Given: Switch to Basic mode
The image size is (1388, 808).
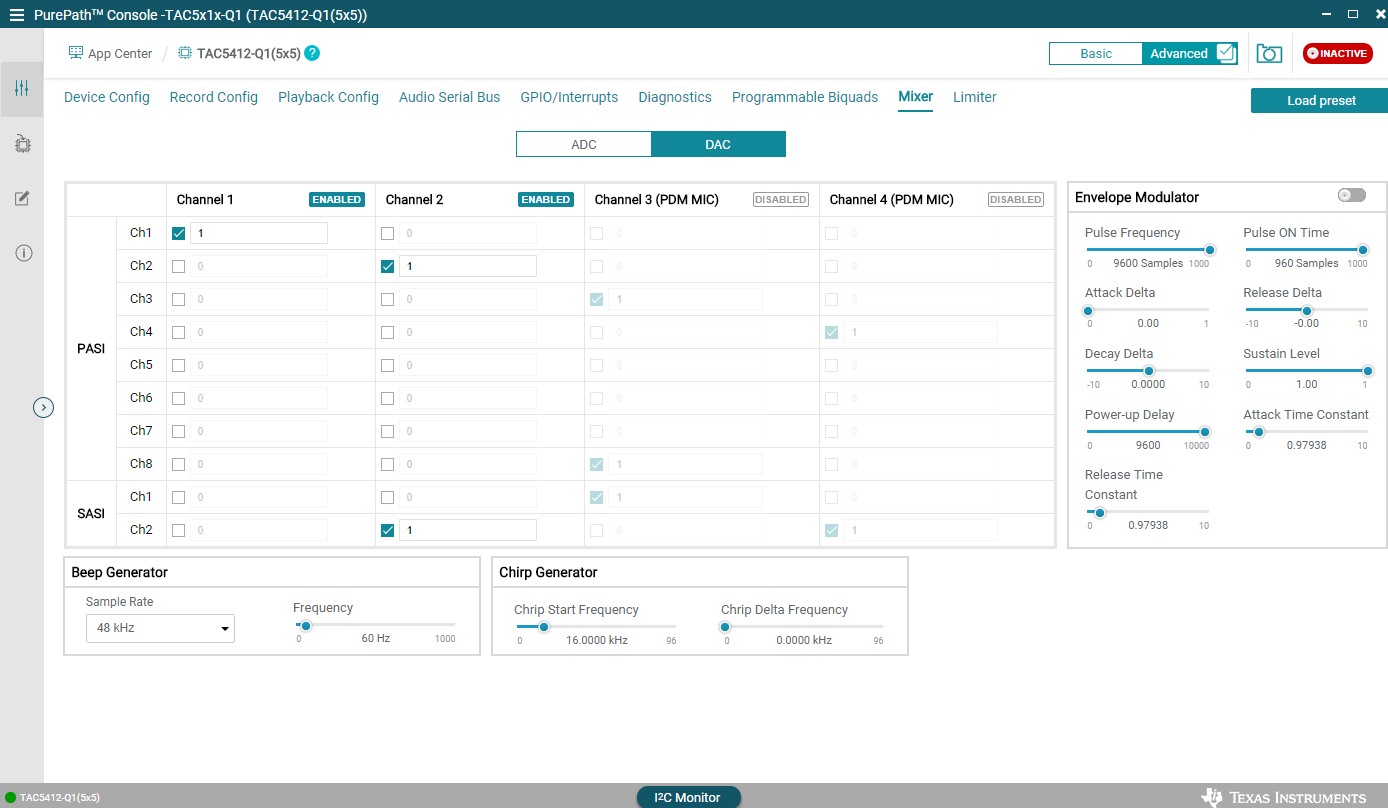Looking at the screenshot, I should 1095,54.
